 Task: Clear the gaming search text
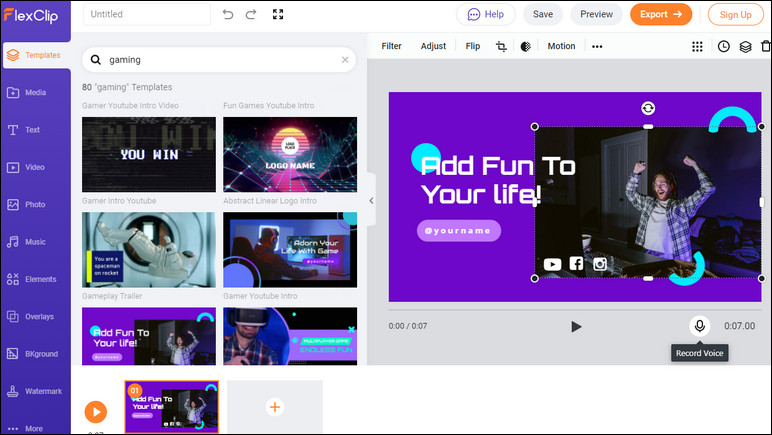pyautogui.click(x=345, y=60)
